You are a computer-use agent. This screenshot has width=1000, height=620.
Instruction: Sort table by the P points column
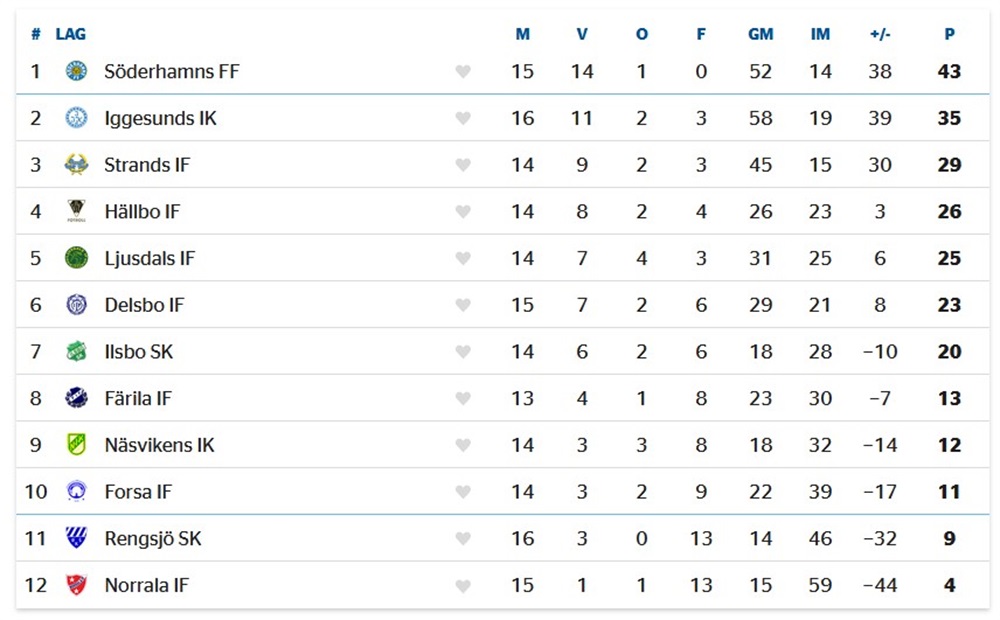click(x=950, y=34)
